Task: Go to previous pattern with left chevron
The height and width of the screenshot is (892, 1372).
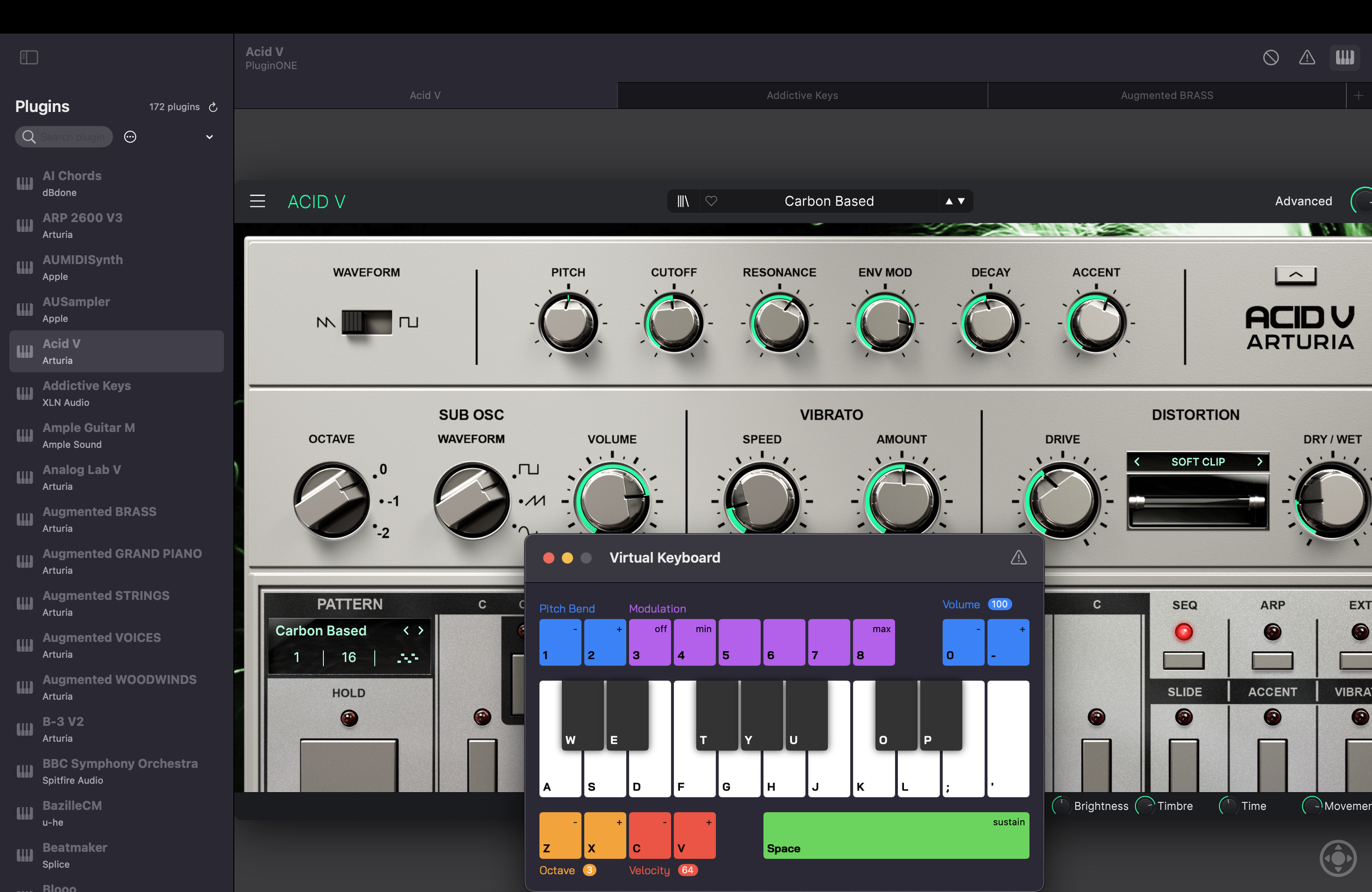Action: pos(406,630)
